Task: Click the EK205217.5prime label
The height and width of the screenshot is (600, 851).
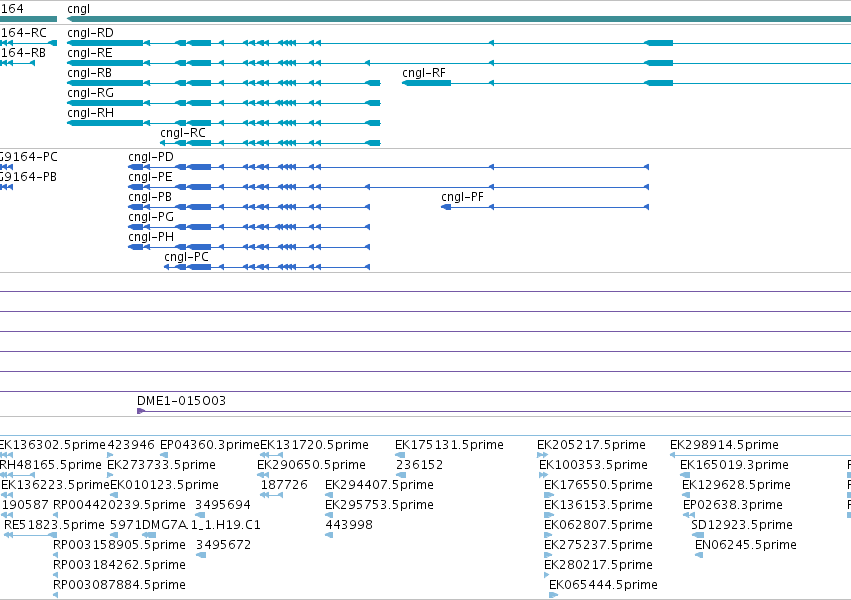Action: click(592, 445)
